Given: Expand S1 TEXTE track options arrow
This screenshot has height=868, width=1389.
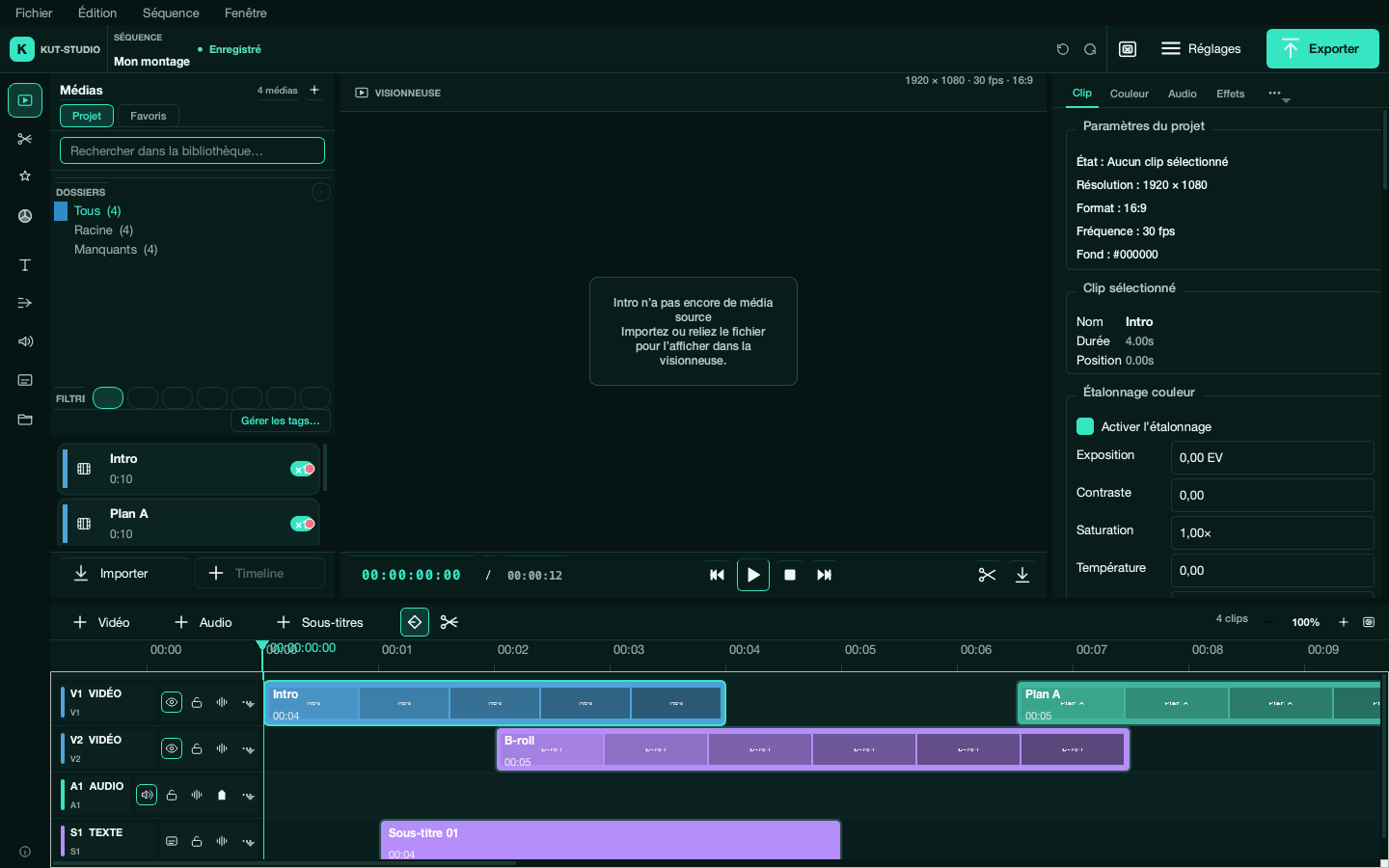Looking at the screenshot, I should click(x=248, y=842).
